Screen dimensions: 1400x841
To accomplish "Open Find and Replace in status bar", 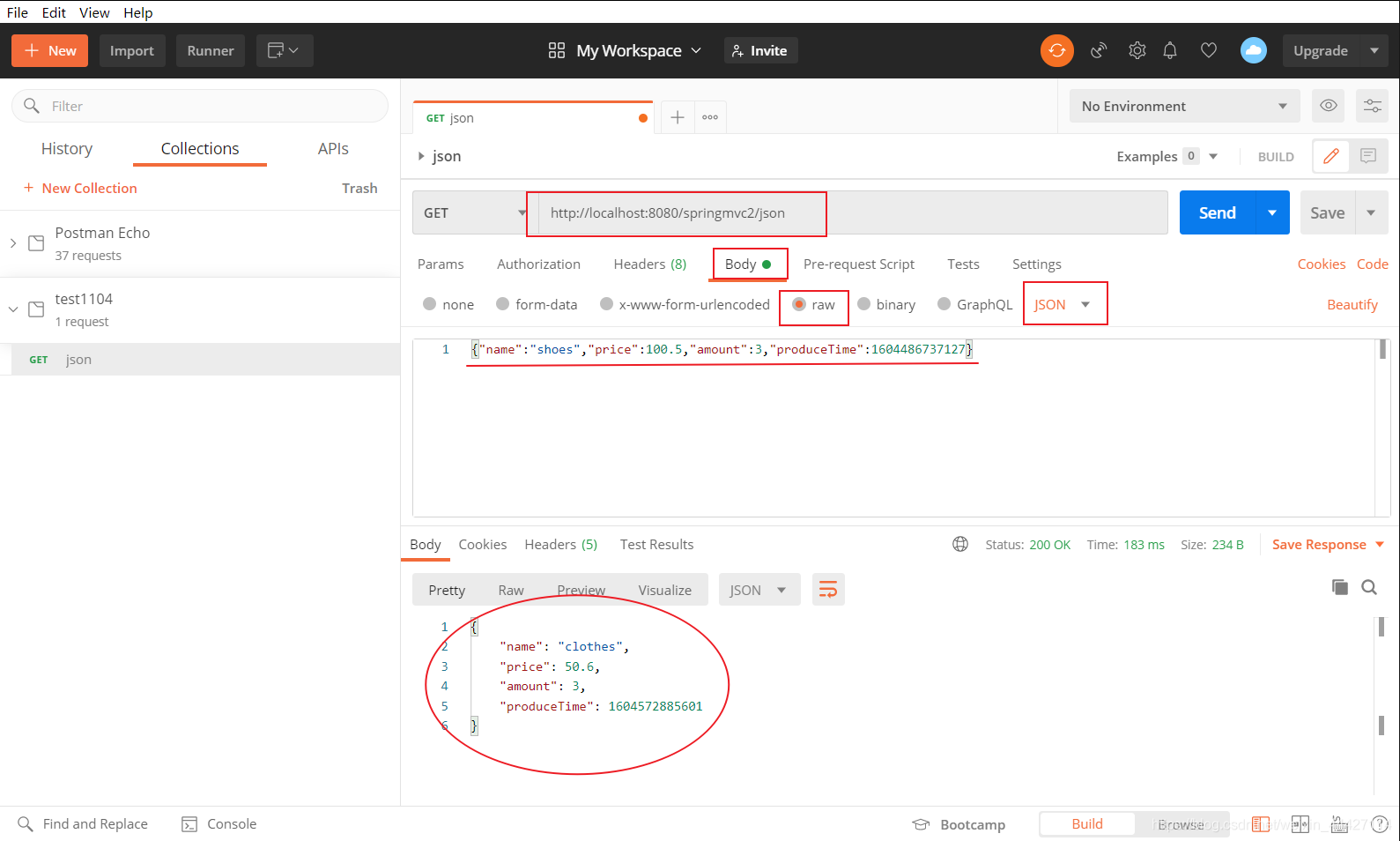I will [83, 823].
